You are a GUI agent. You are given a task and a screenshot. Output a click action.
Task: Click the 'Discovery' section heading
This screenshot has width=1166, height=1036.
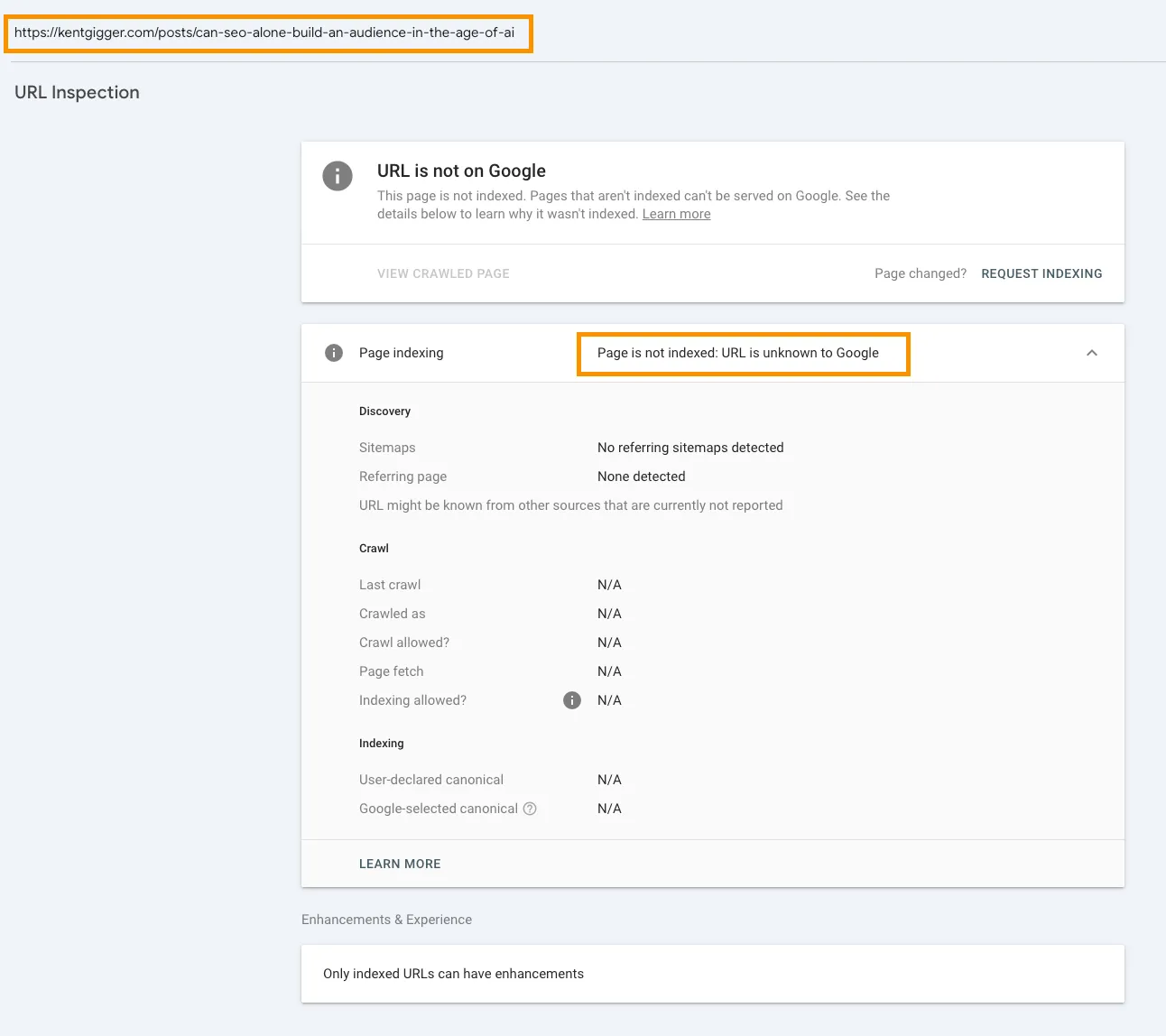[x=384, y=412]
